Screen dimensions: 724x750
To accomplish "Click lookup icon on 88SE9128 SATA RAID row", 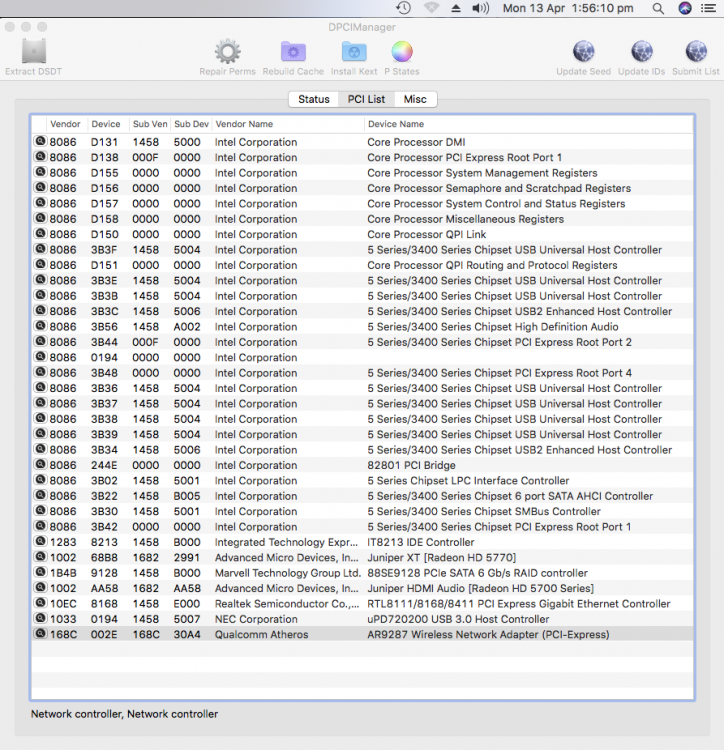I will 41,572.
